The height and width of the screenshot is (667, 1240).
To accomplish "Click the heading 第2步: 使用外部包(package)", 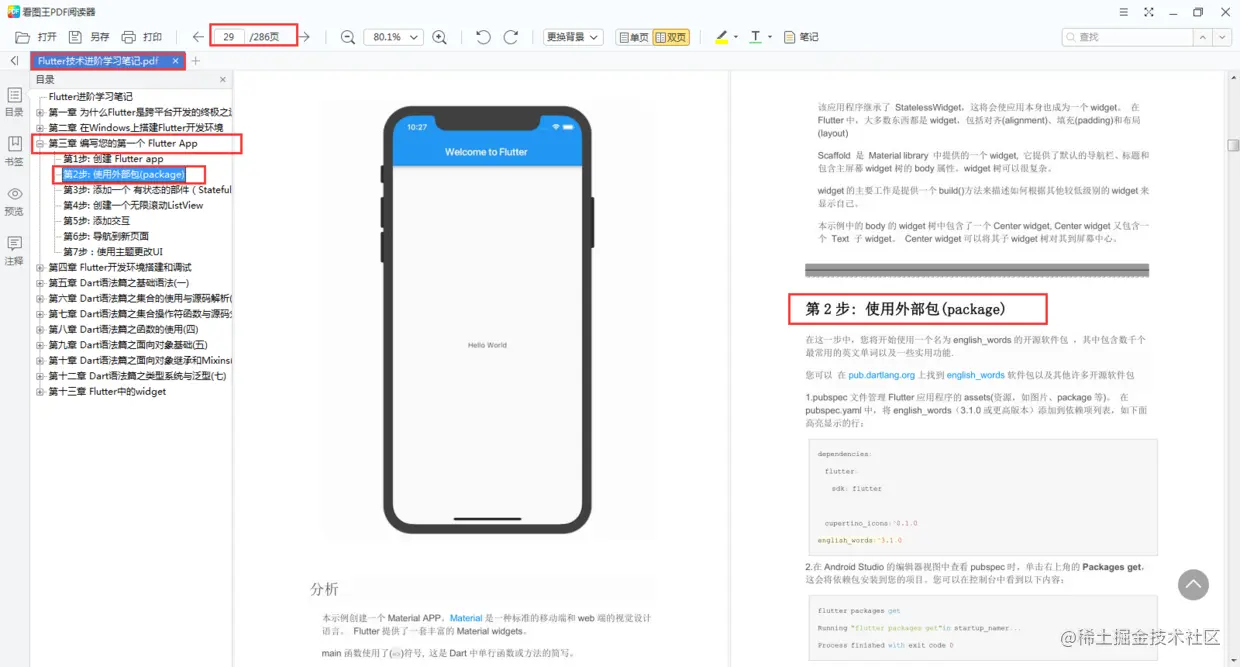I will [905, 309].
